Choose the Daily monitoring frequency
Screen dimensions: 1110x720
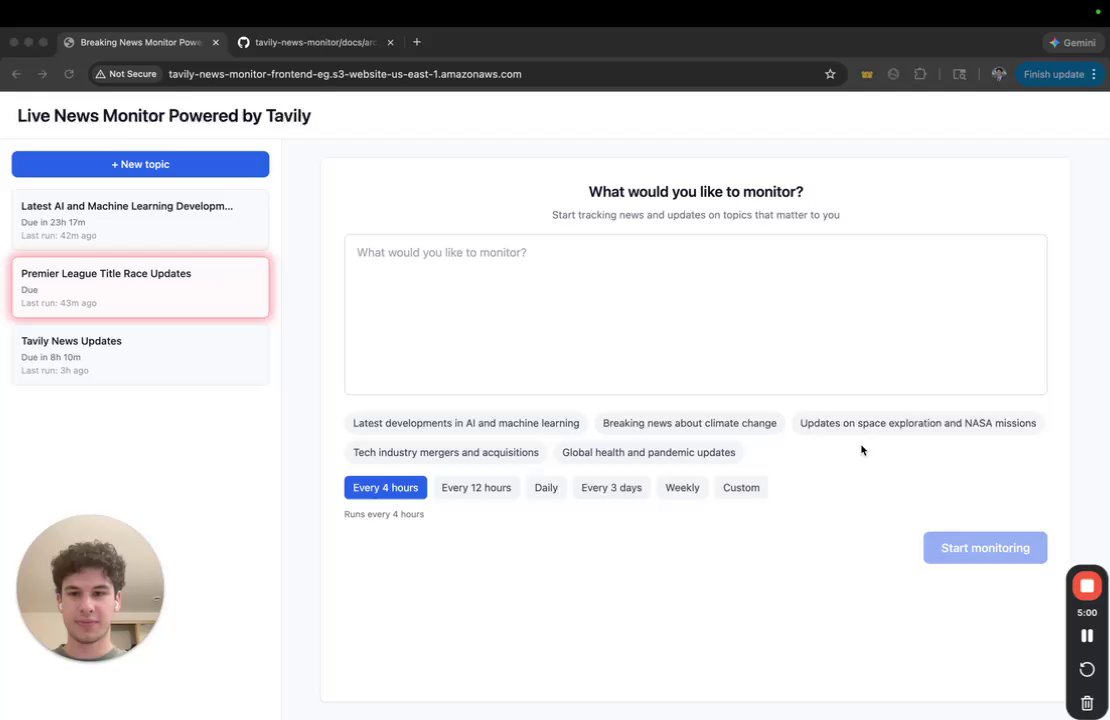tap(546, 488)
